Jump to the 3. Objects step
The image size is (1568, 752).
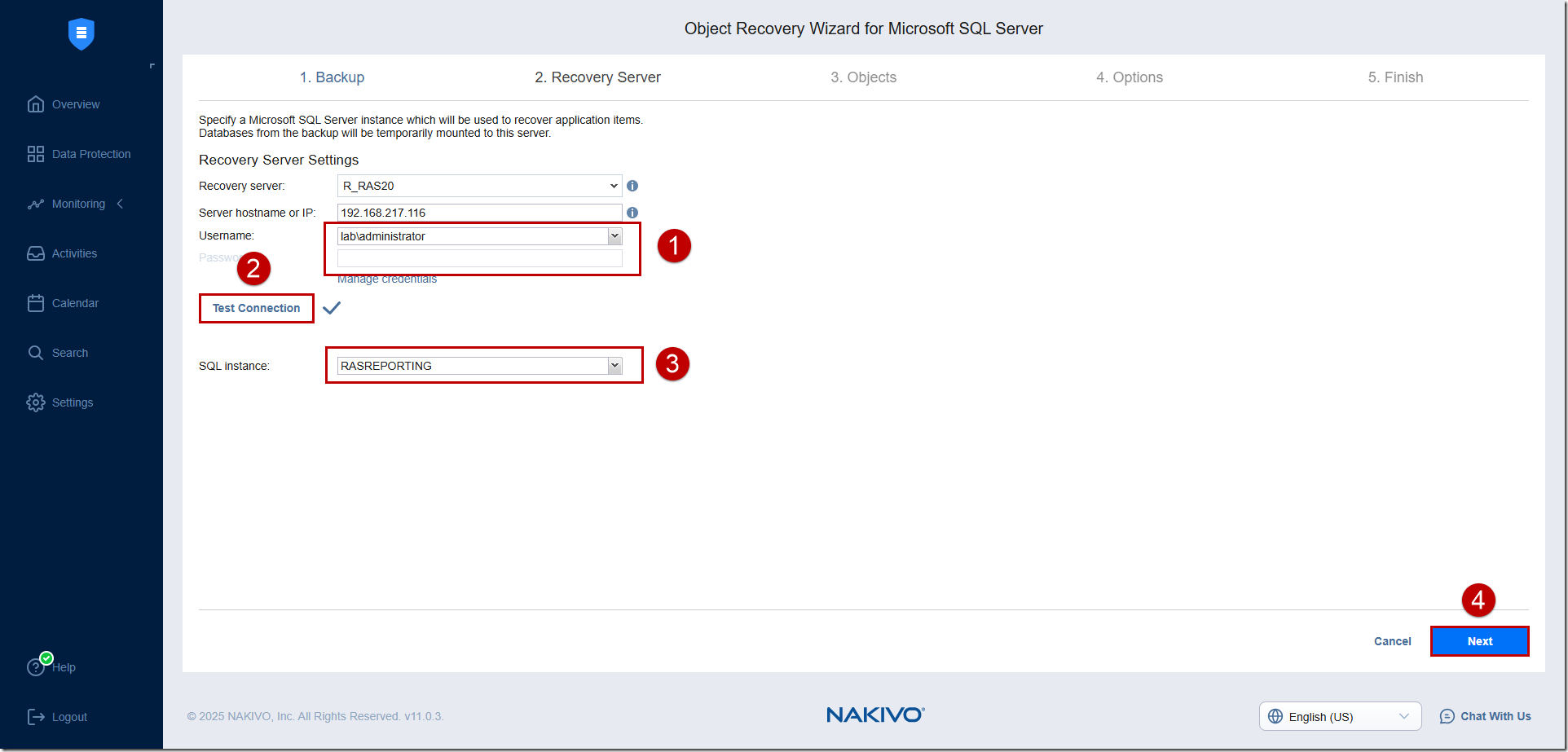(x=864, y=77)
